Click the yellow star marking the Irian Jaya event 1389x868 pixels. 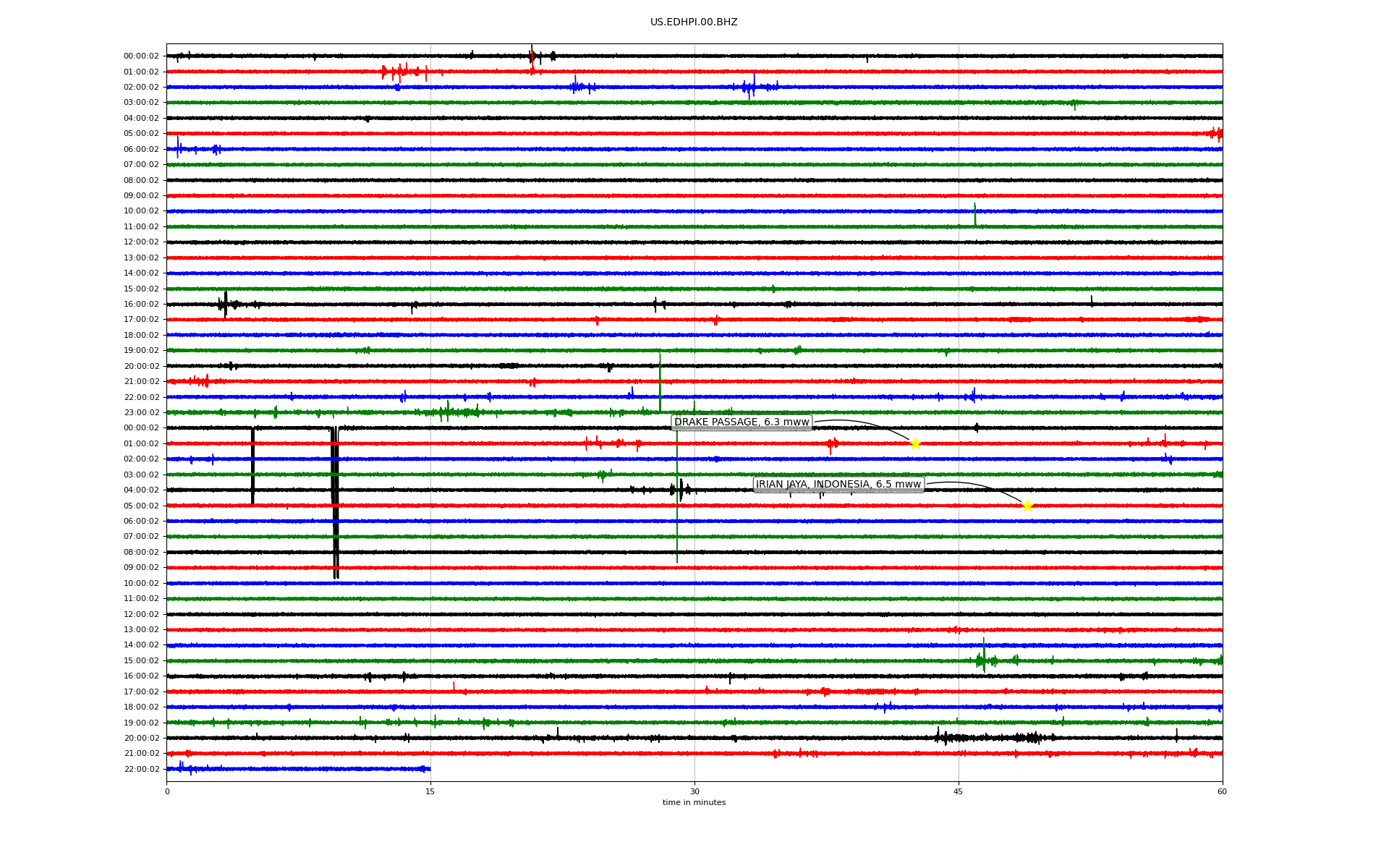click(x=1027, y=506)
